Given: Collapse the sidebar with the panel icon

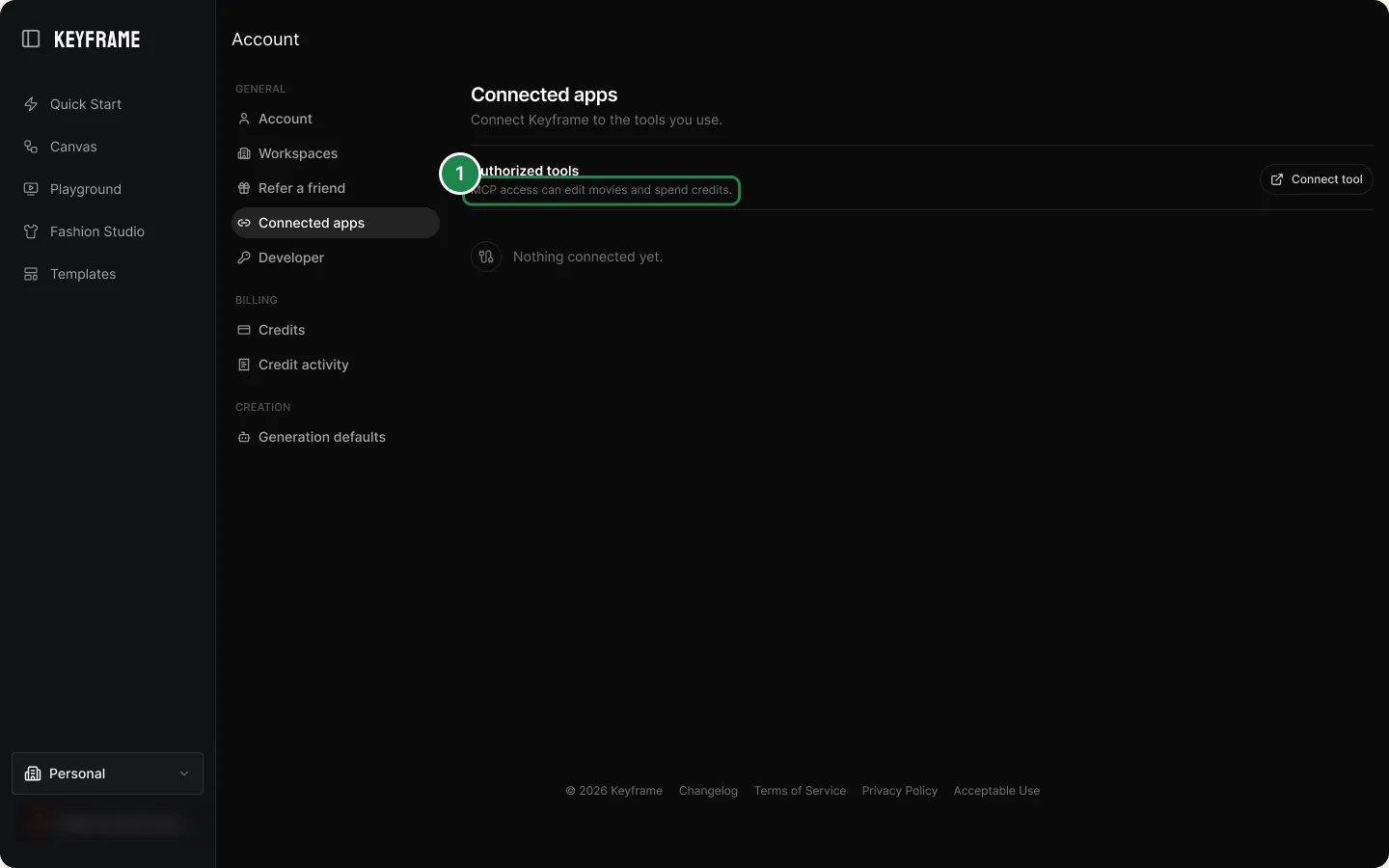Looking at the screenshot, I should point(31,39).
